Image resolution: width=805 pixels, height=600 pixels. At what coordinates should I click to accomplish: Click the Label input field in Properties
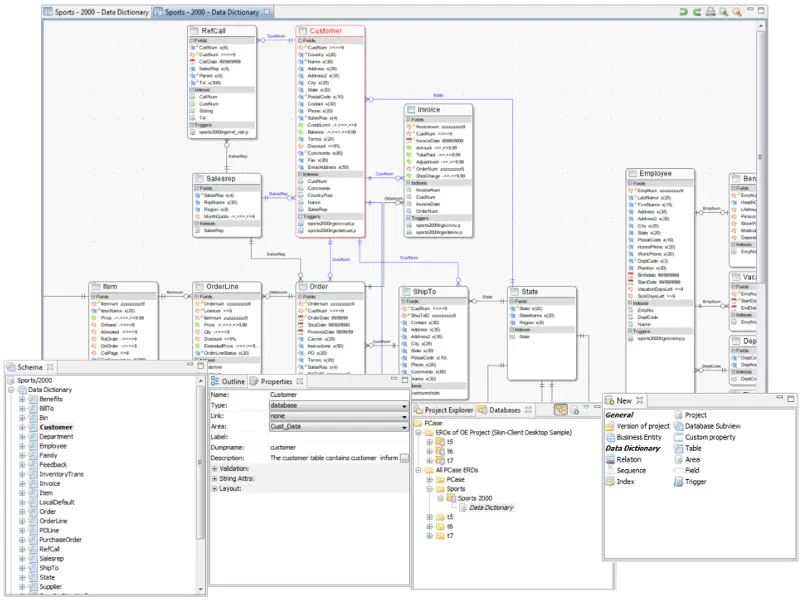[339, 437]
